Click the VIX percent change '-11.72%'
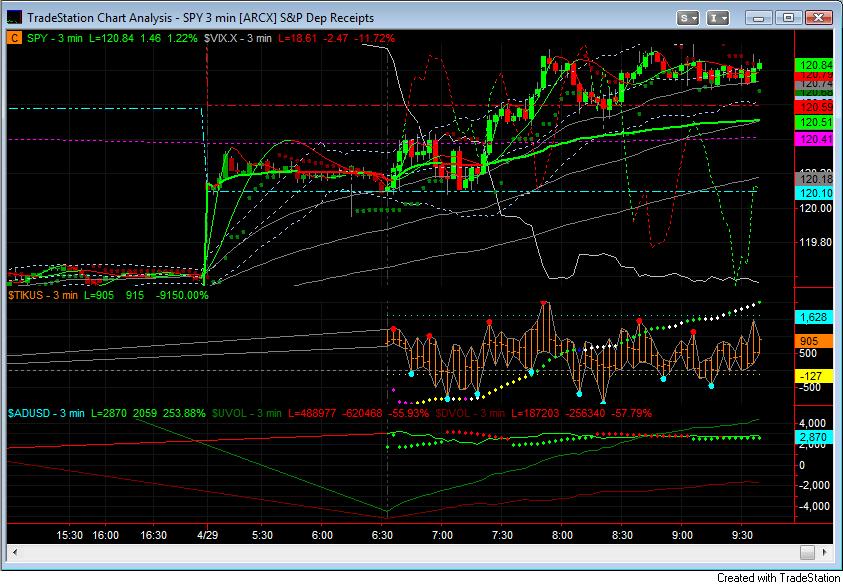Viewport: 843px width, 584px height. tap(373, 38)
